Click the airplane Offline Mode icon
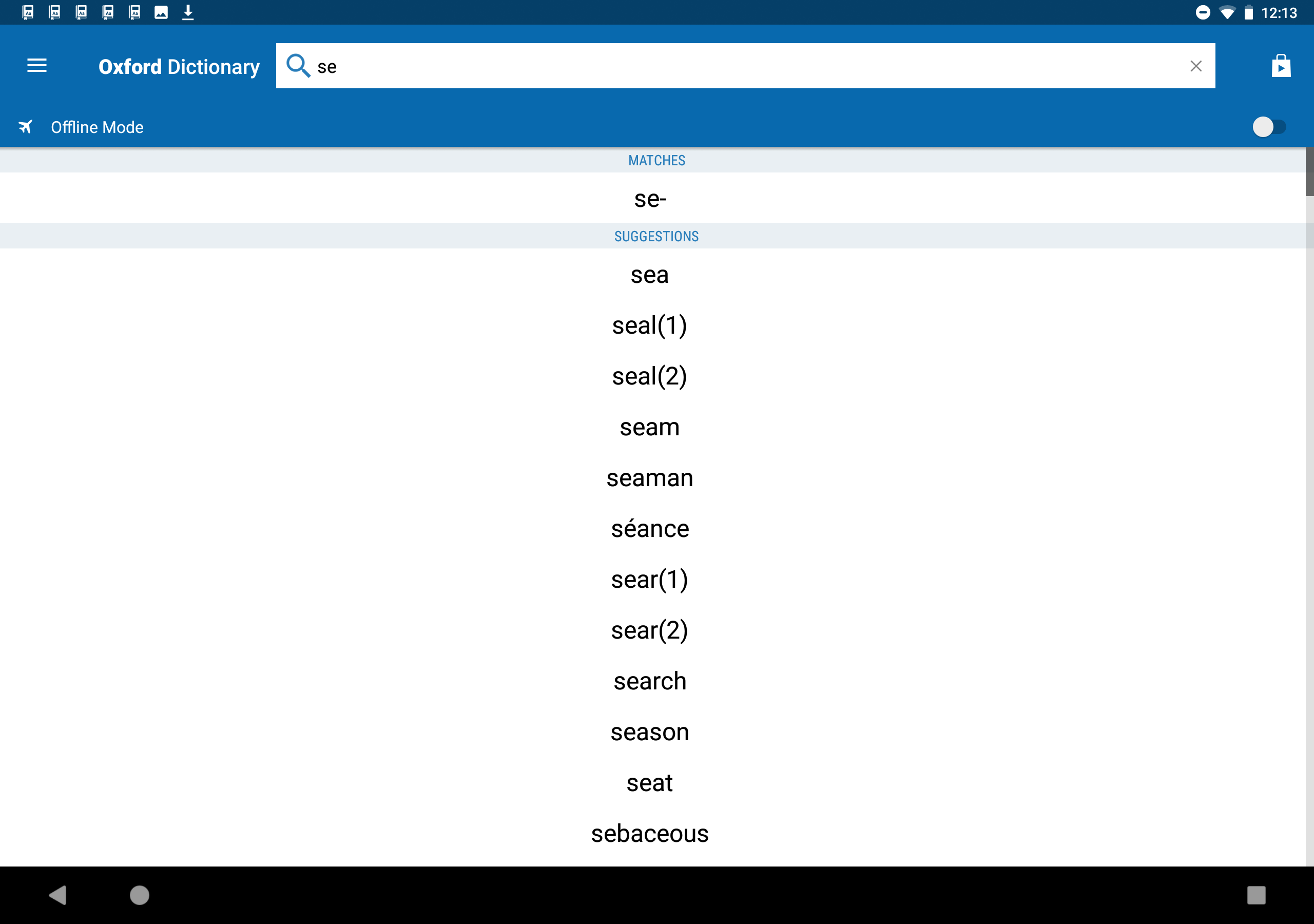The height and width of the screenshot is (924, 1314). pos(26,126)
